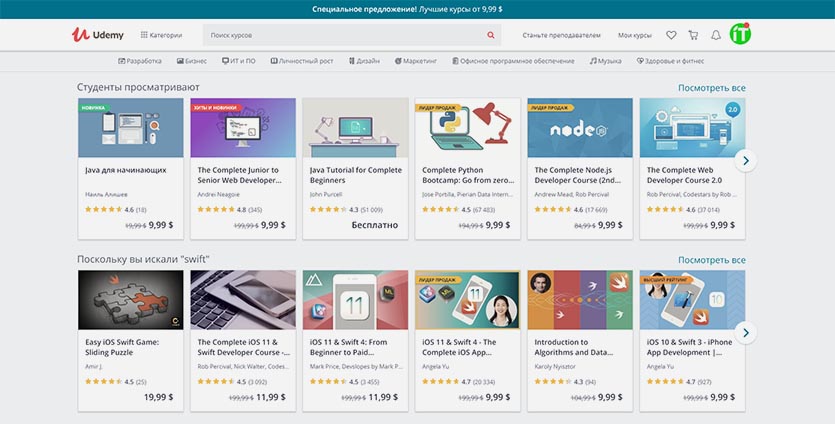Open the wishlist heart icon
Viewport: 835px width, 424px height.
tap(671, 35)
